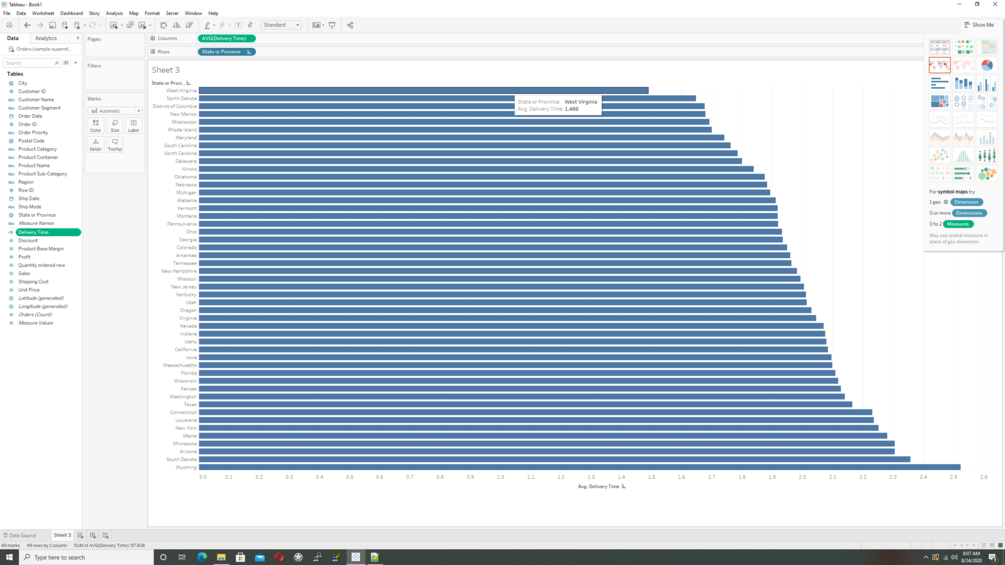Open the Detail mark card
The height and width of the screenshot is (565, 1005).
tap(96, 145)
